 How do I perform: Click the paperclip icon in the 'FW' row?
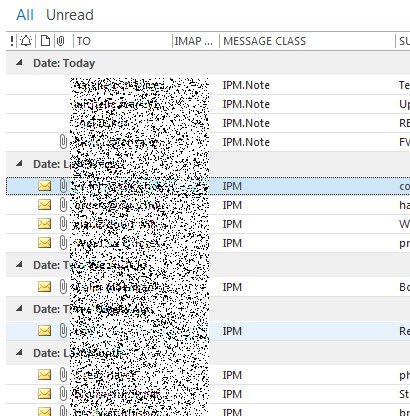point(63,142)
